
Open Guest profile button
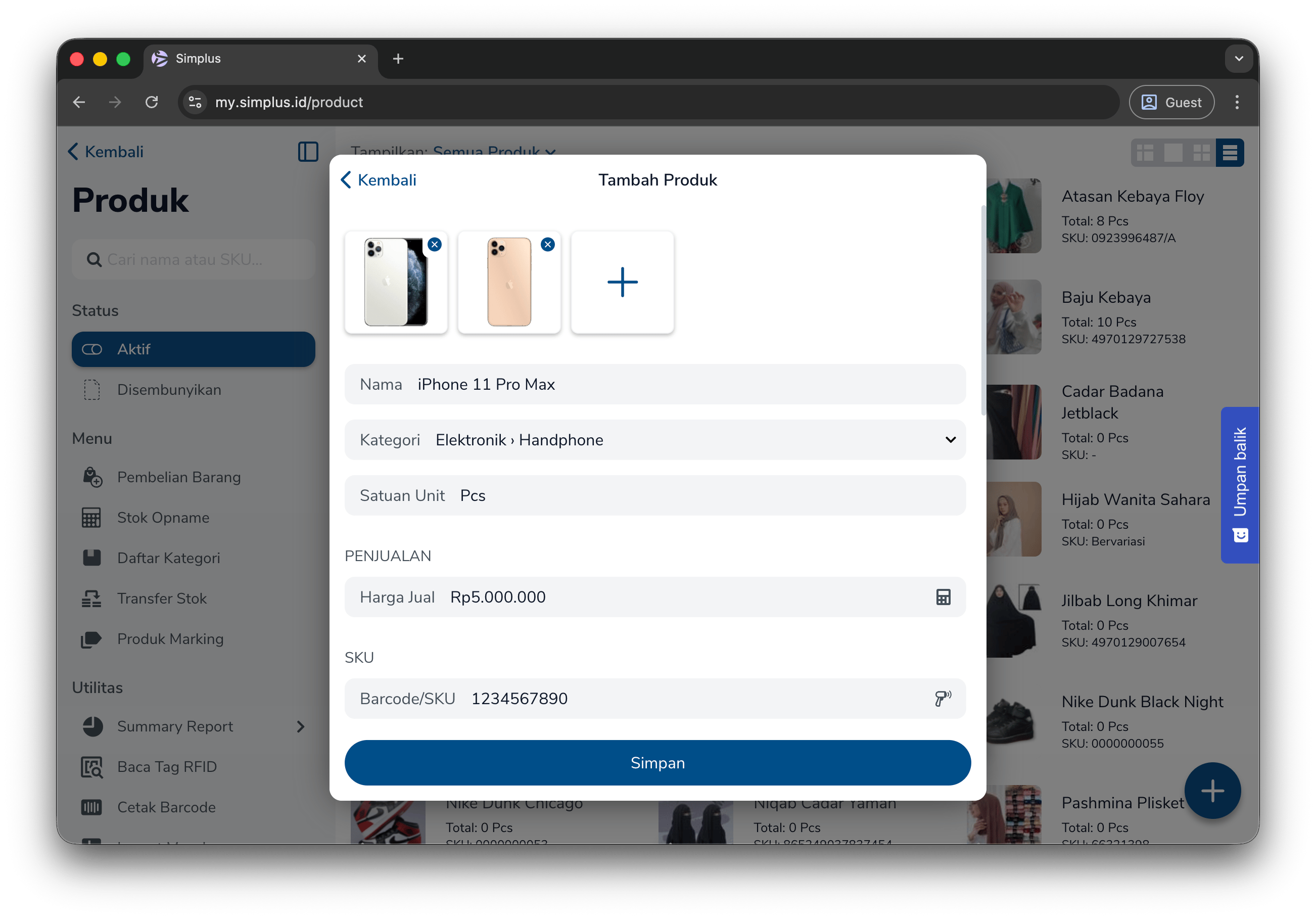coord(1171,102)
